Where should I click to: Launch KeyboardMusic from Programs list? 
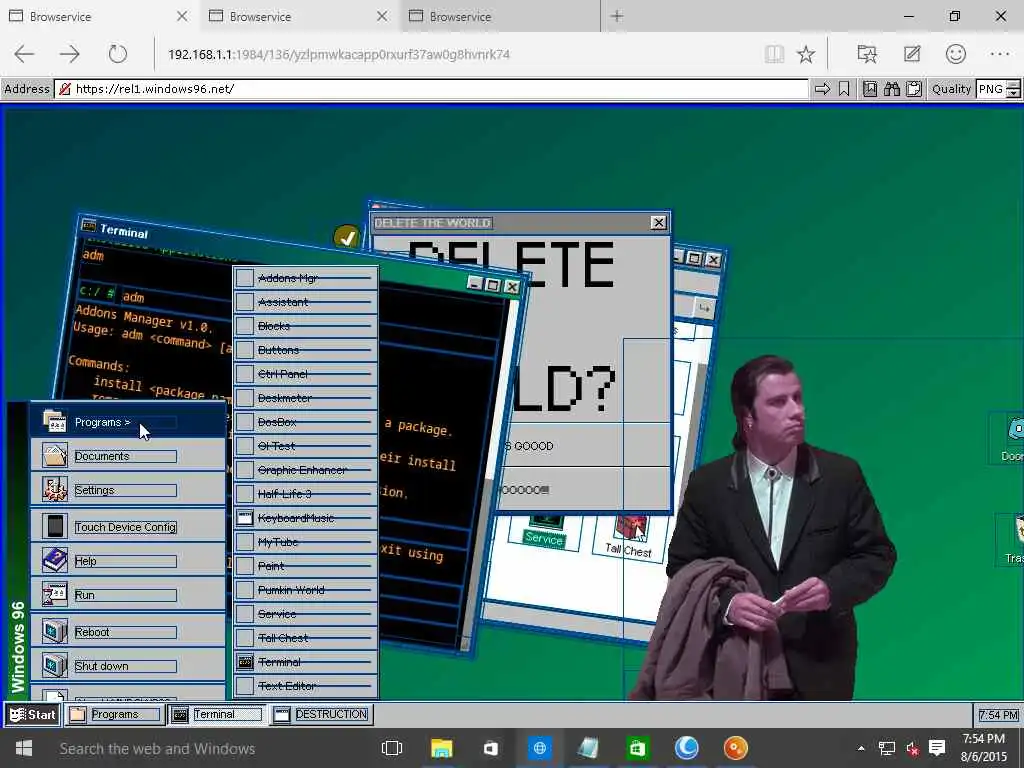coord(306,518)
